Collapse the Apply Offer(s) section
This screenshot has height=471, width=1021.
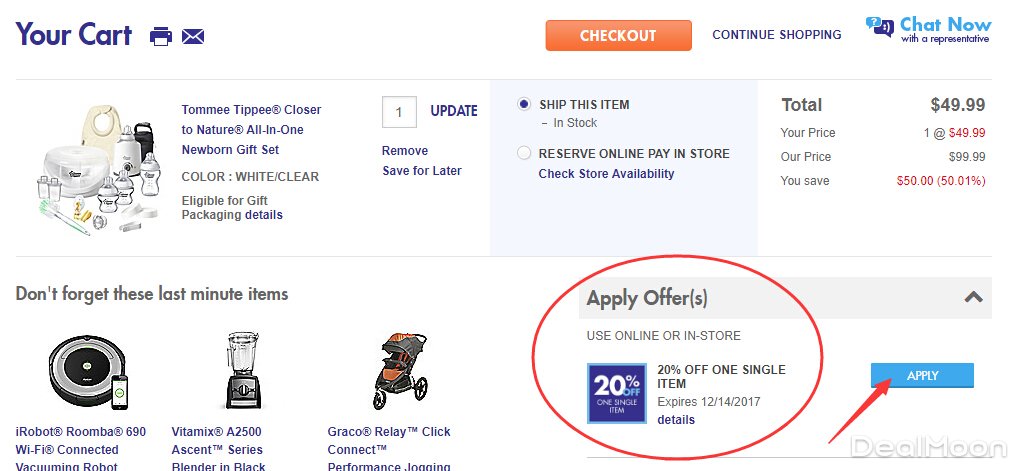tap(972, 297)
